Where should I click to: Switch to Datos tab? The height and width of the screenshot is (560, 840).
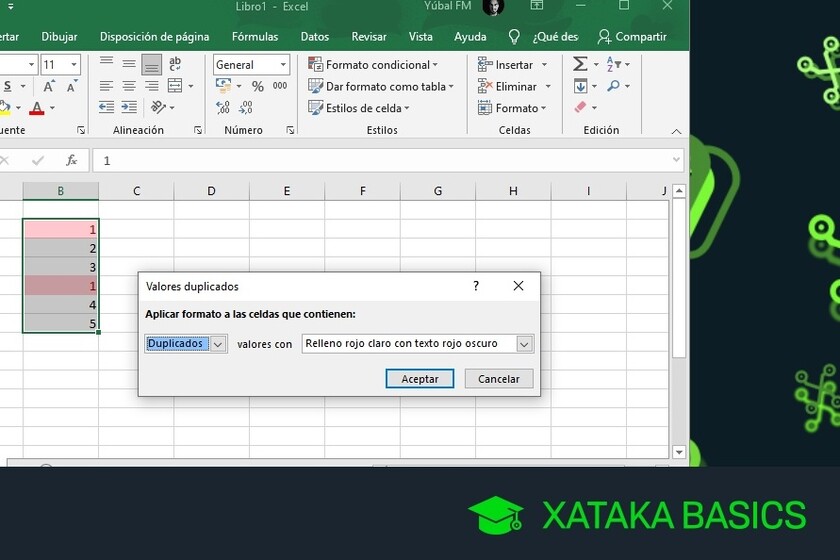pyautogui.click(x=314, y=36)
